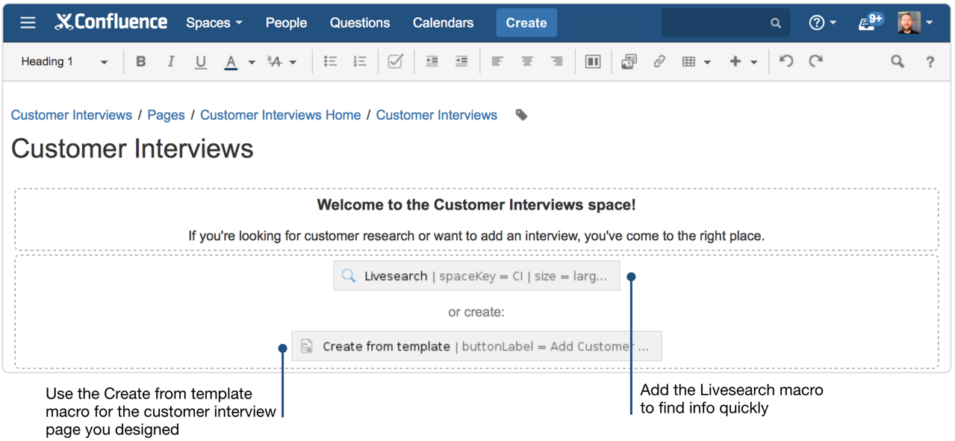
Task: Click the insert files and images icon
Action: pyautogui.click(x=629, y=62)
